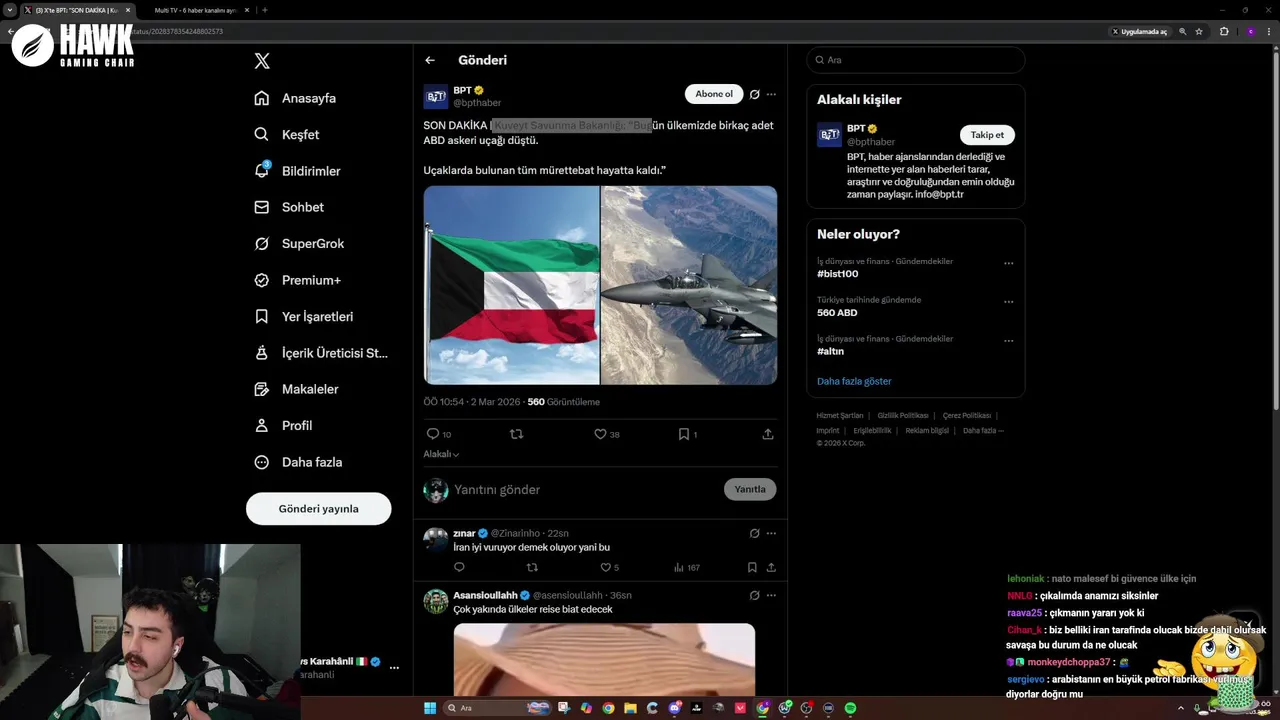Open Bildirimler notifications
The width and height of the screenshot is (1280, 720).
point(297,171)
